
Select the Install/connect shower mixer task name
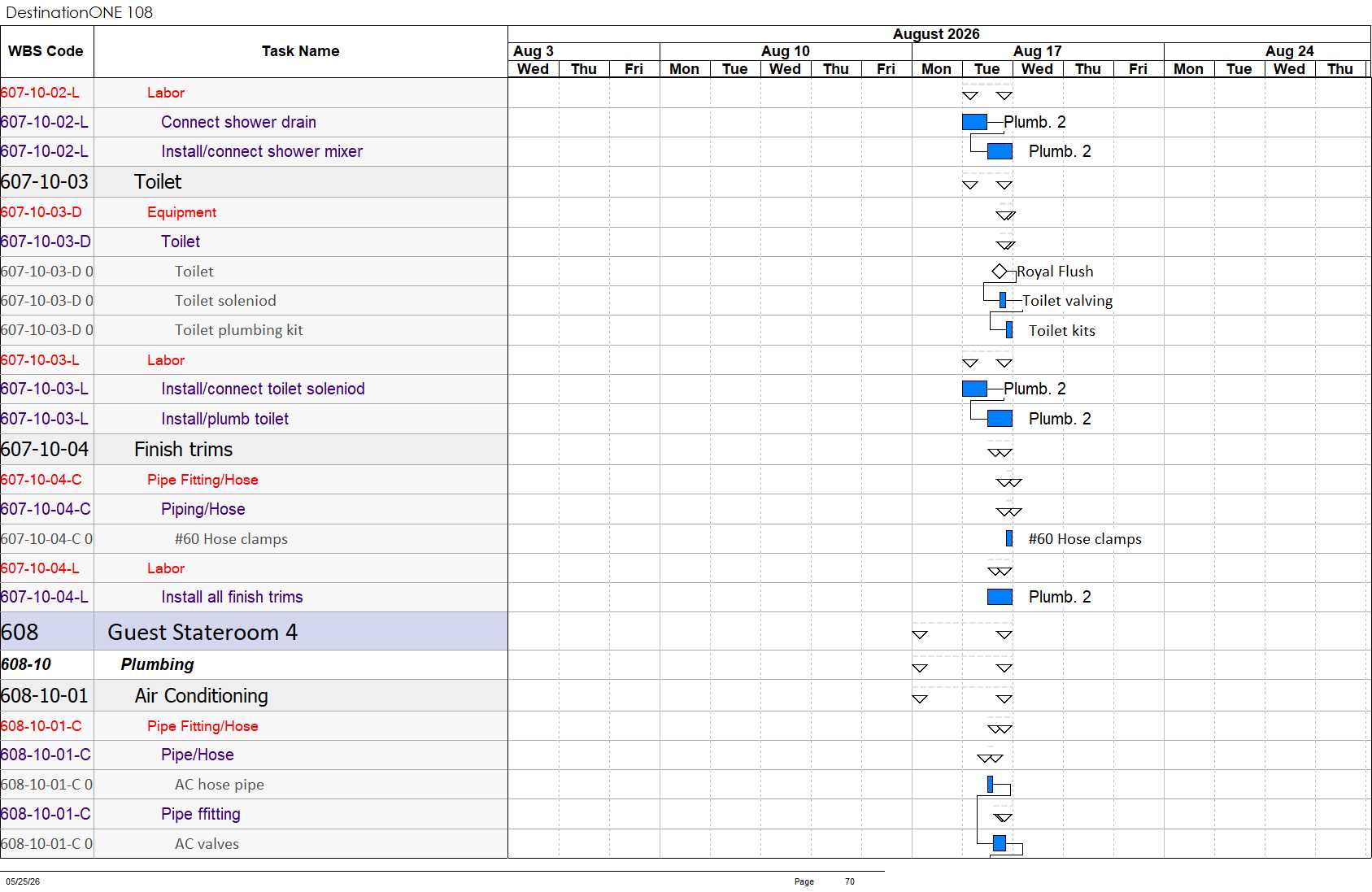coord(262,151)
